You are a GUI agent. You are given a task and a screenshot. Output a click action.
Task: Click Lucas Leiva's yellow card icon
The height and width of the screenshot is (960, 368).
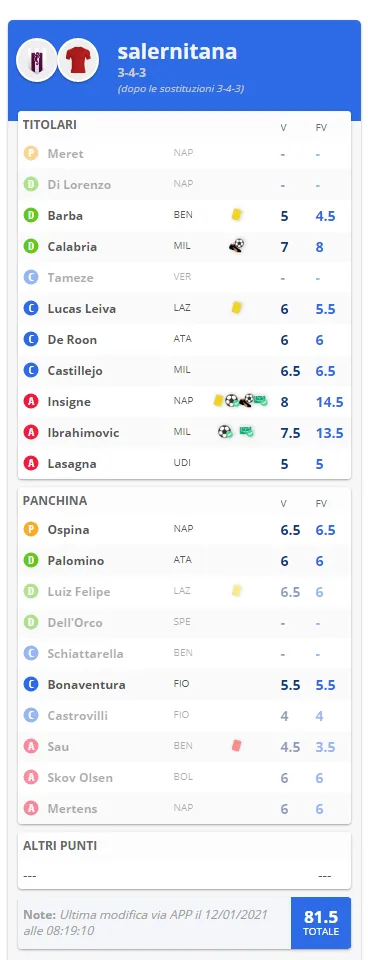tap(237, 308)
